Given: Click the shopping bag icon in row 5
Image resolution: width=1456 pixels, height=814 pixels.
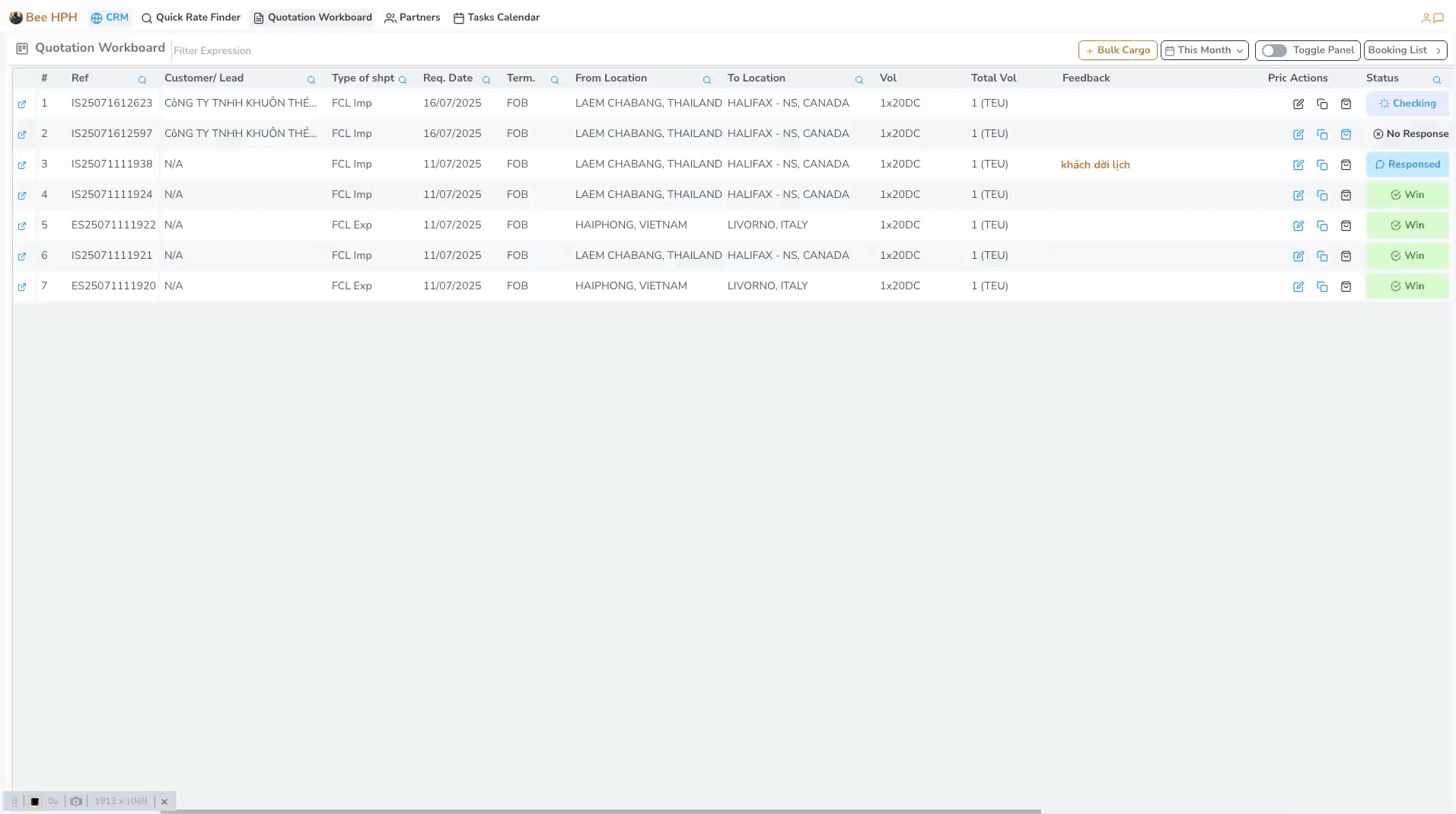Looking at the screenshot, I should click(1346, 226).
